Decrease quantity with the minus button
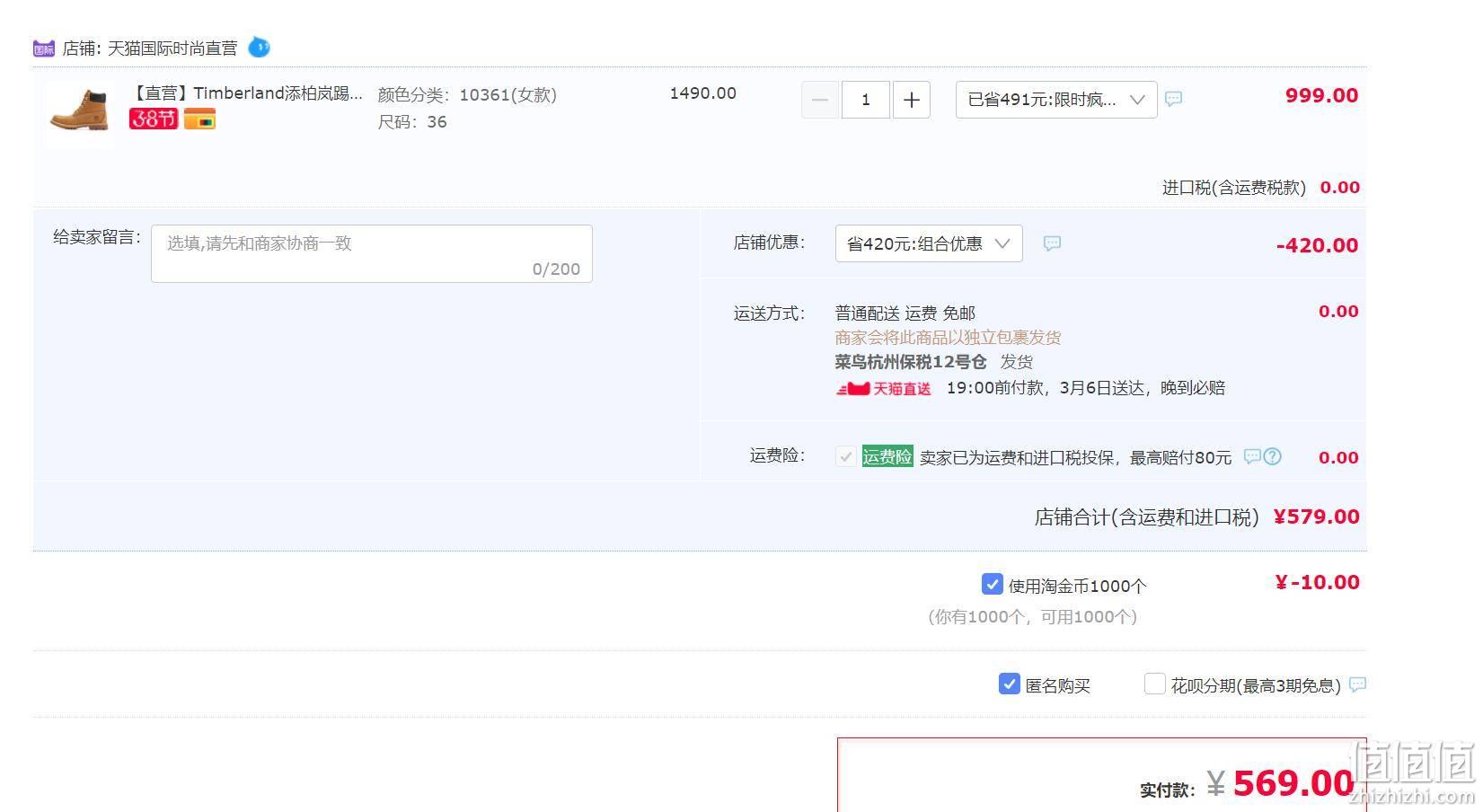Screen dimensions: 1483x812 819,100
